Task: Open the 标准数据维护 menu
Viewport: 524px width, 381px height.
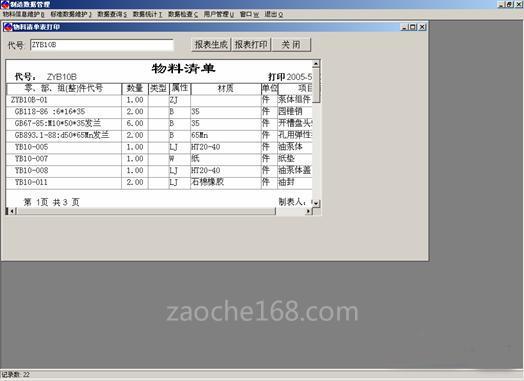Action: [x=71, y=14]
